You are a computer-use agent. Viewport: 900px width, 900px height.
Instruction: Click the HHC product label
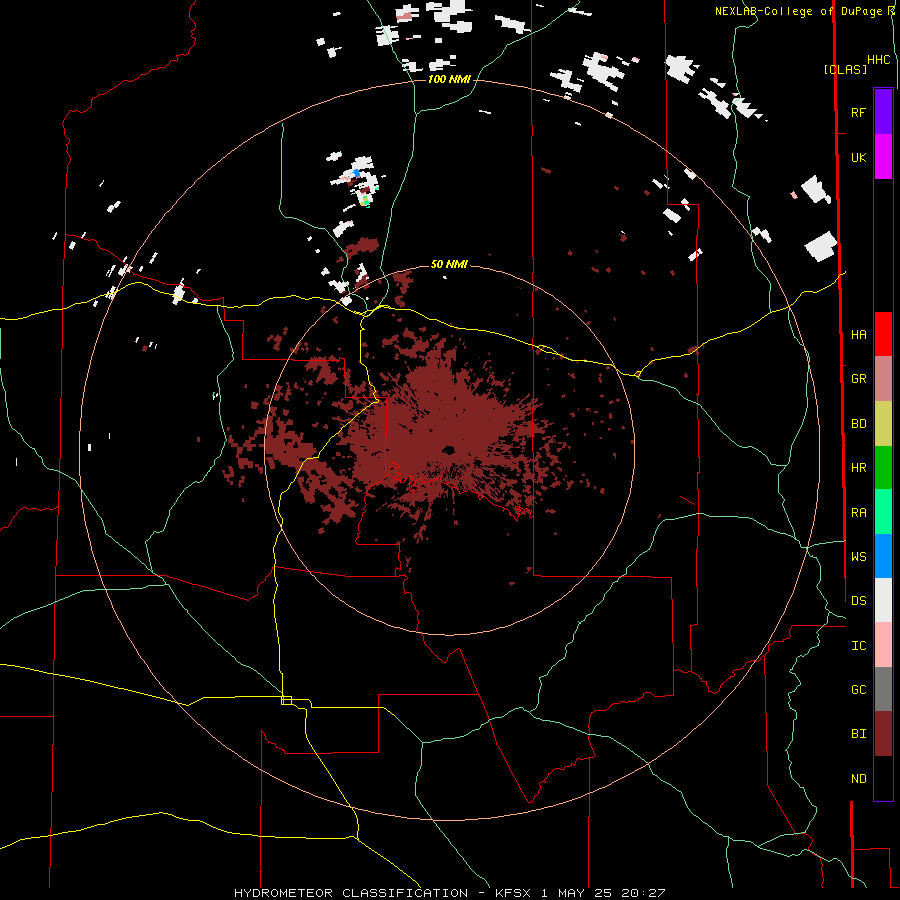tap(879, 60)
